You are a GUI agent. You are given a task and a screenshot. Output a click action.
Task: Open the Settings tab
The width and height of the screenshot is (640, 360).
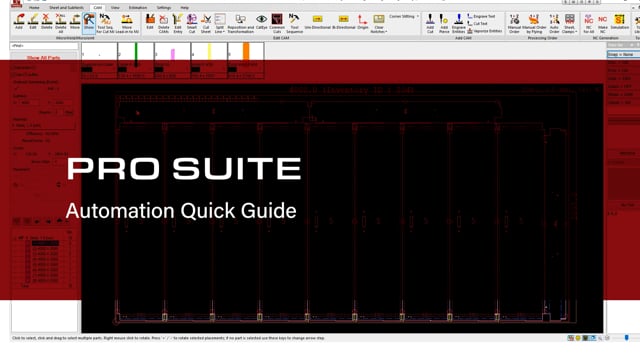[164, 8]
